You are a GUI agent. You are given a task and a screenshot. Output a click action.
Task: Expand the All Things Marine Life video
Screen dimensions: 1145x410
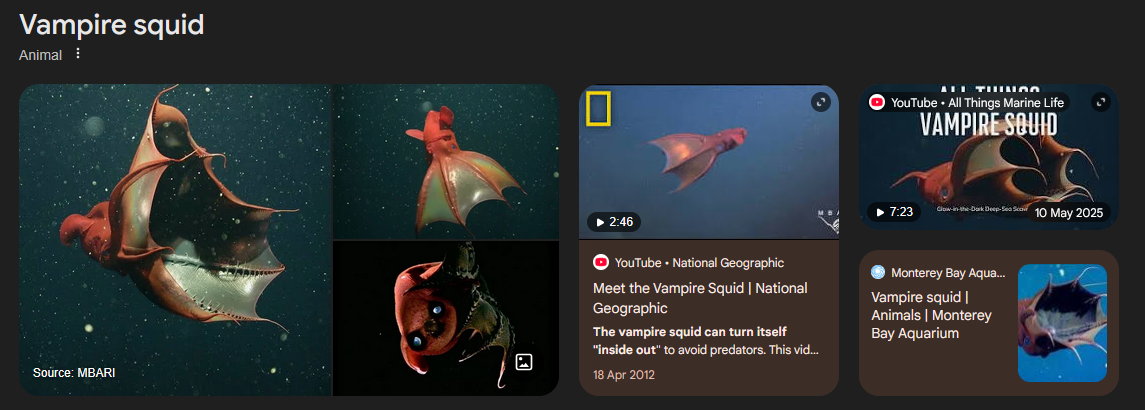(1100, 102)
